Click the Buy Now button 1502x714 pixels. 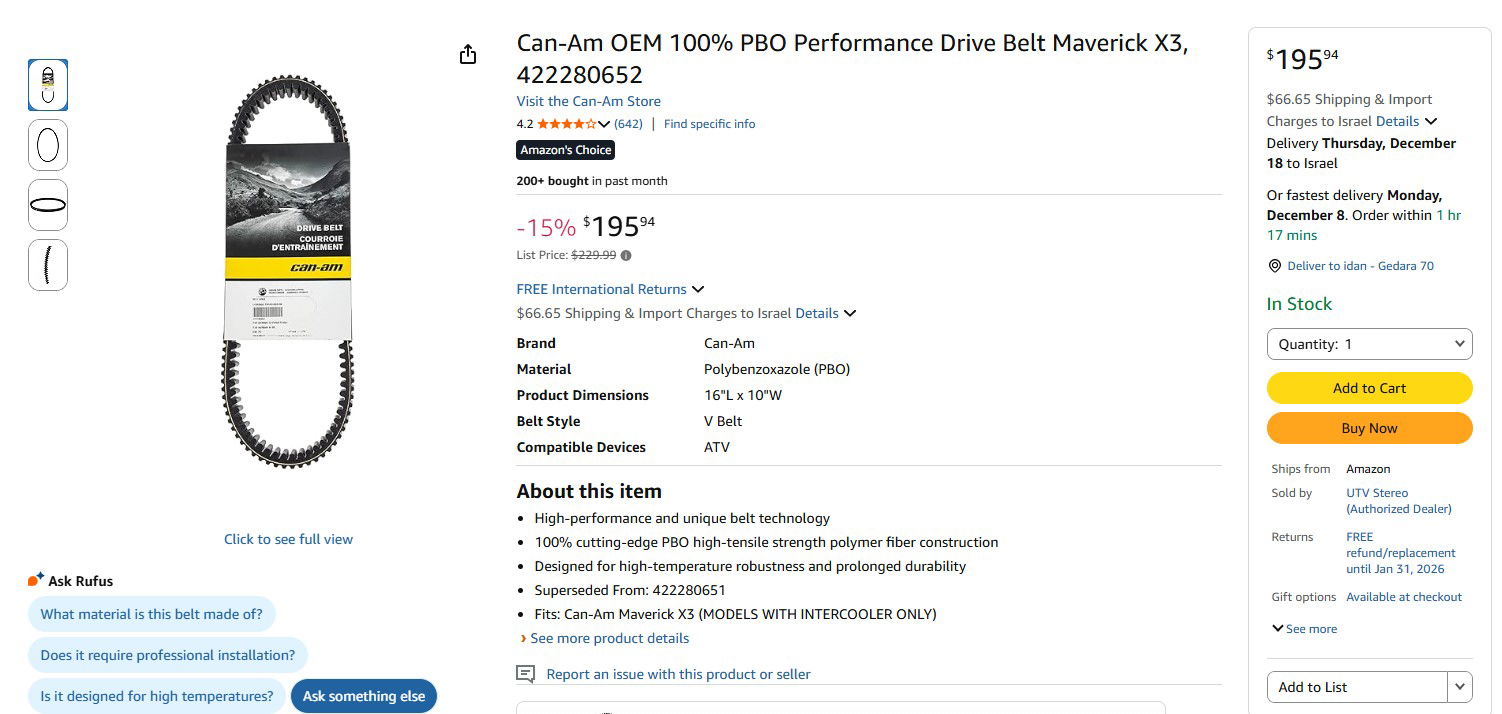1369,428
